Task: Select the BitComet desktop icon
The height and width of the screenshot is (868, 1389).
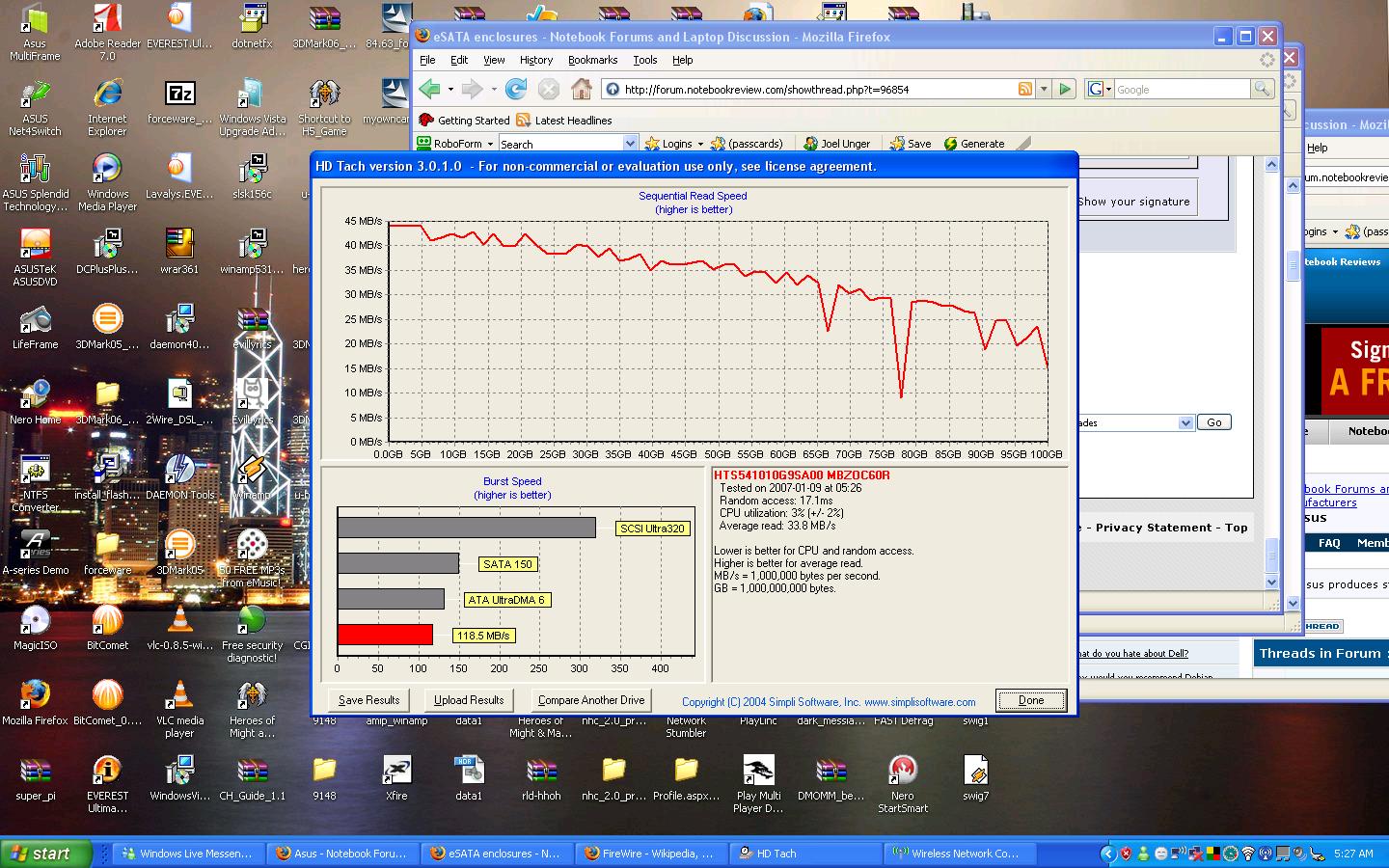Action: point(107,628)
